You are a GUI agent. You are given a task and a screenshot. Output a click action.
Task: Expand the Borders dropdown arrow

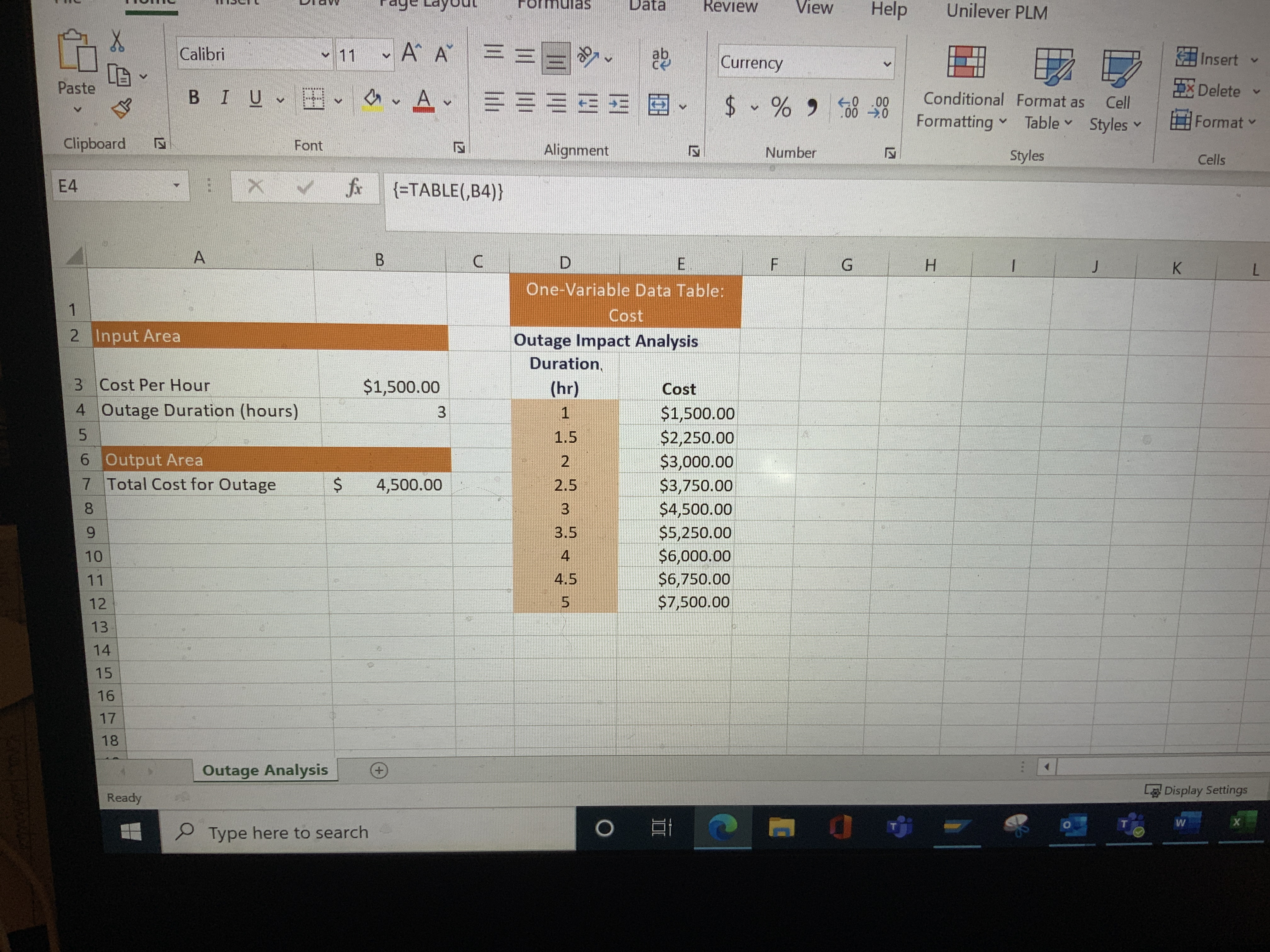tap(338, 101)
